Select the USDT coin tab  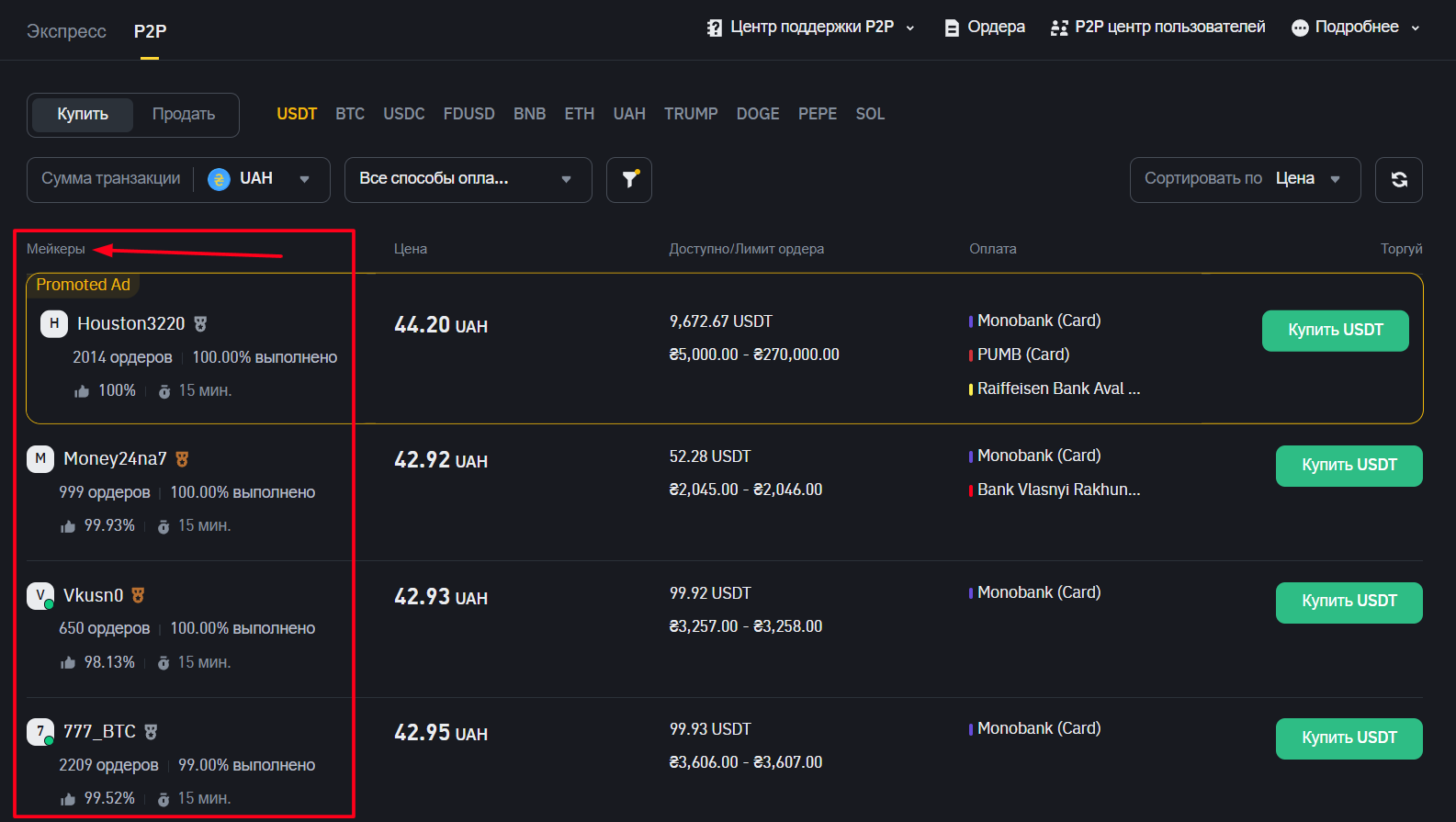(x=297, y=114)
